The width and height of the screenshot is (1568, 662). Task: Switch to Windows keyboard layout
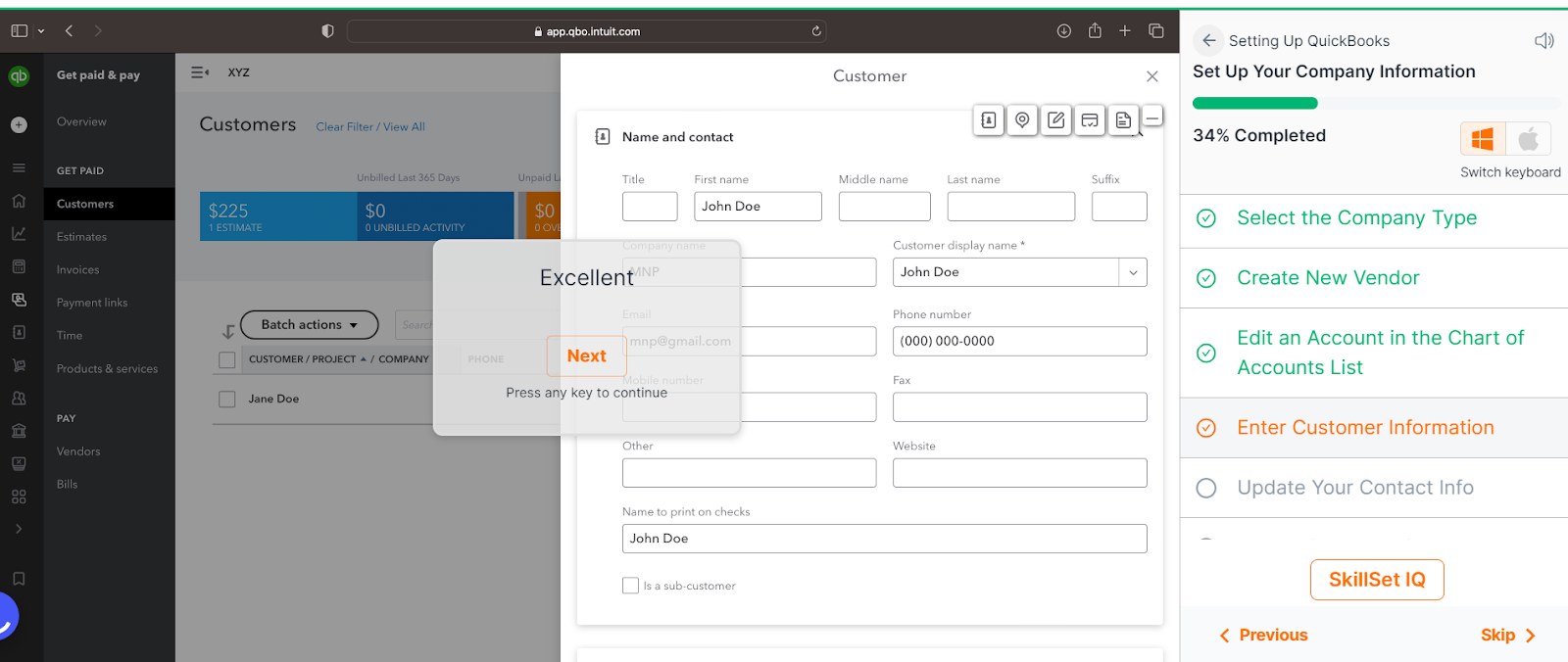point(1483,139)
